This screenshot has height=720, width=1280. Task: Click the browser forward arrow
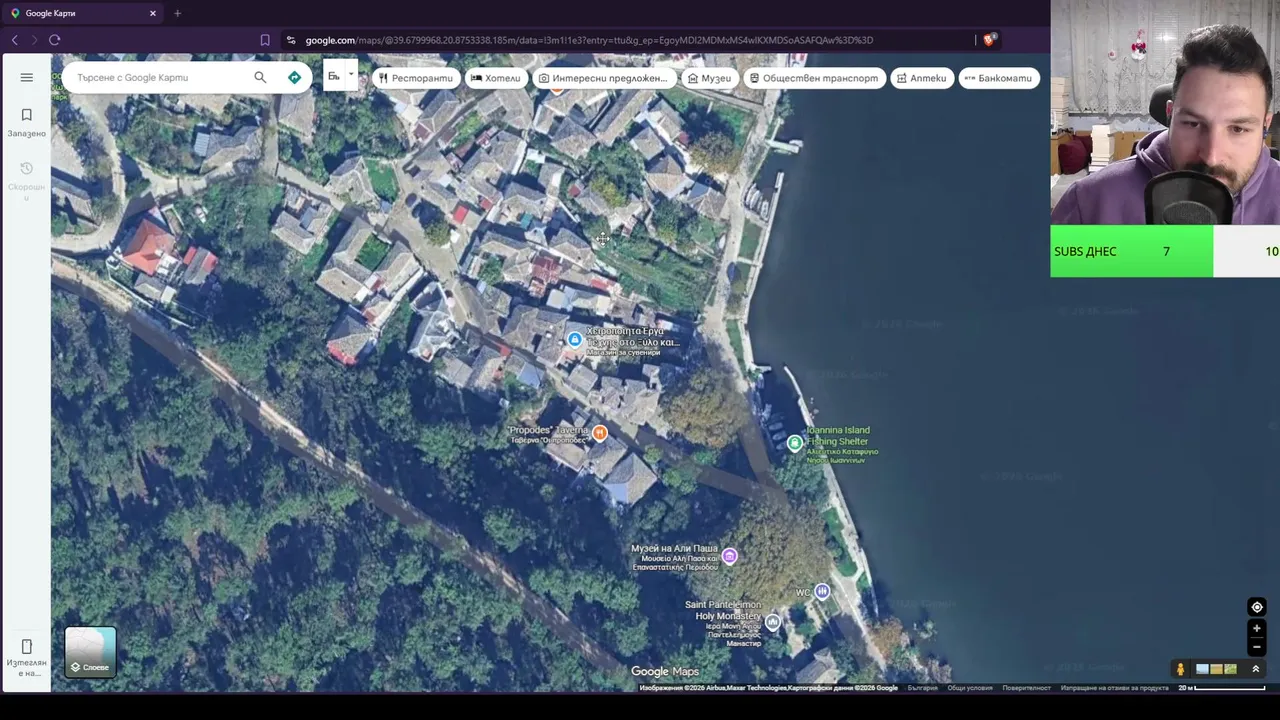point(34,40)
